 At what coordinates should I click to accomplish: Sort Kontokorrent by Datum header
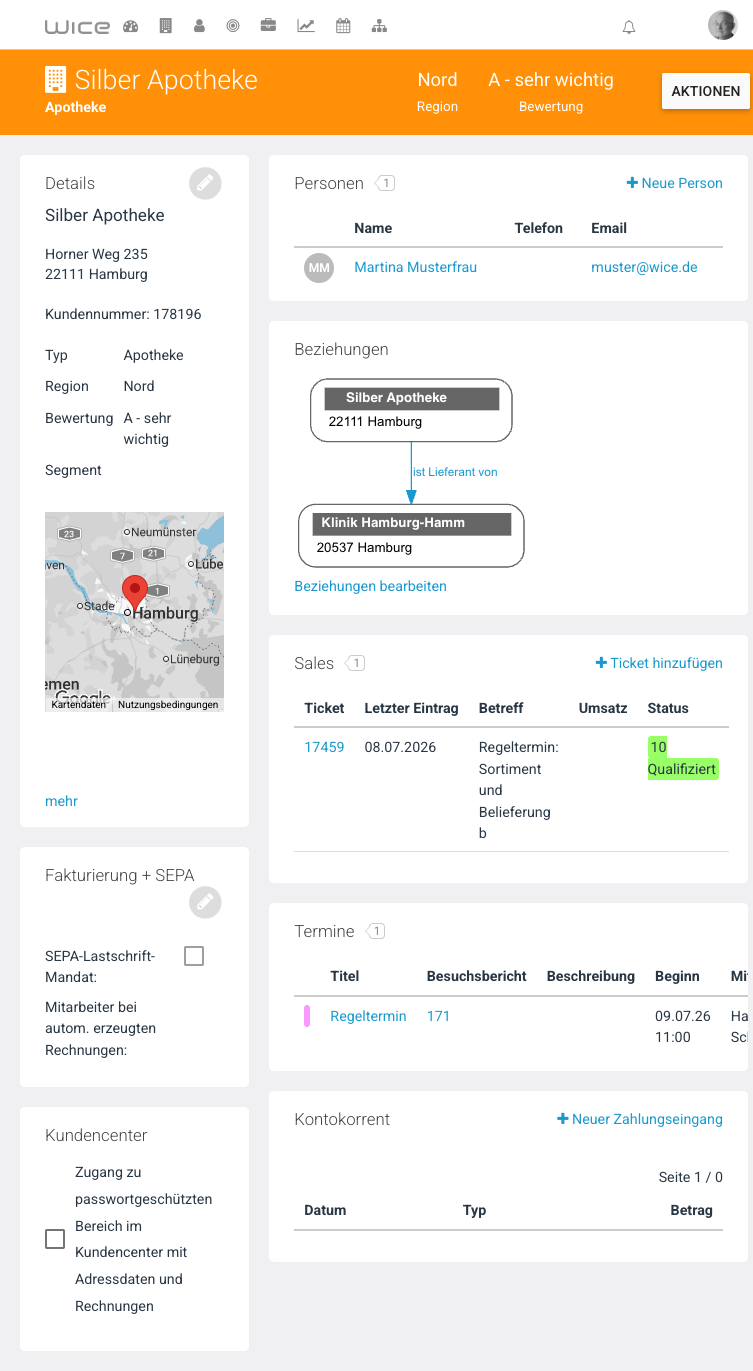325,1210
